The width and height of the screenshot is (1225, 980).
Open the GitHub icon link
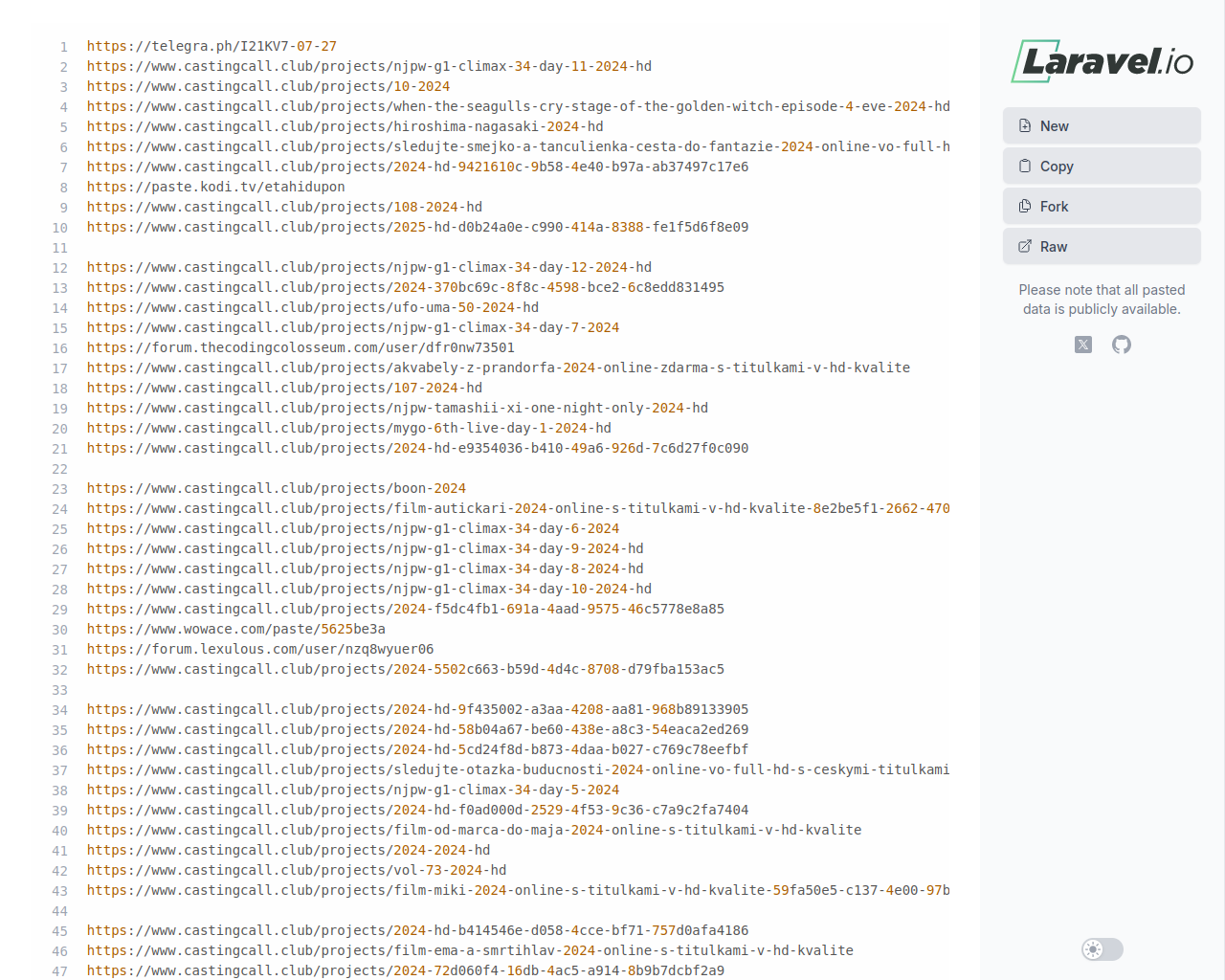point(1122,345)
